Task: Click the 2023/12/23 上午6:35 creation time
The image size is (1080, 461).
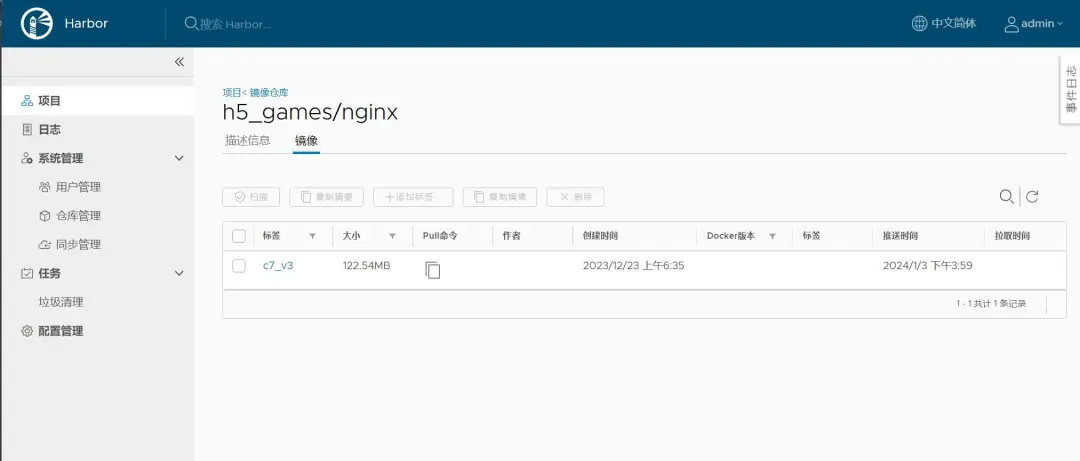Action: (x=634, y=265)
